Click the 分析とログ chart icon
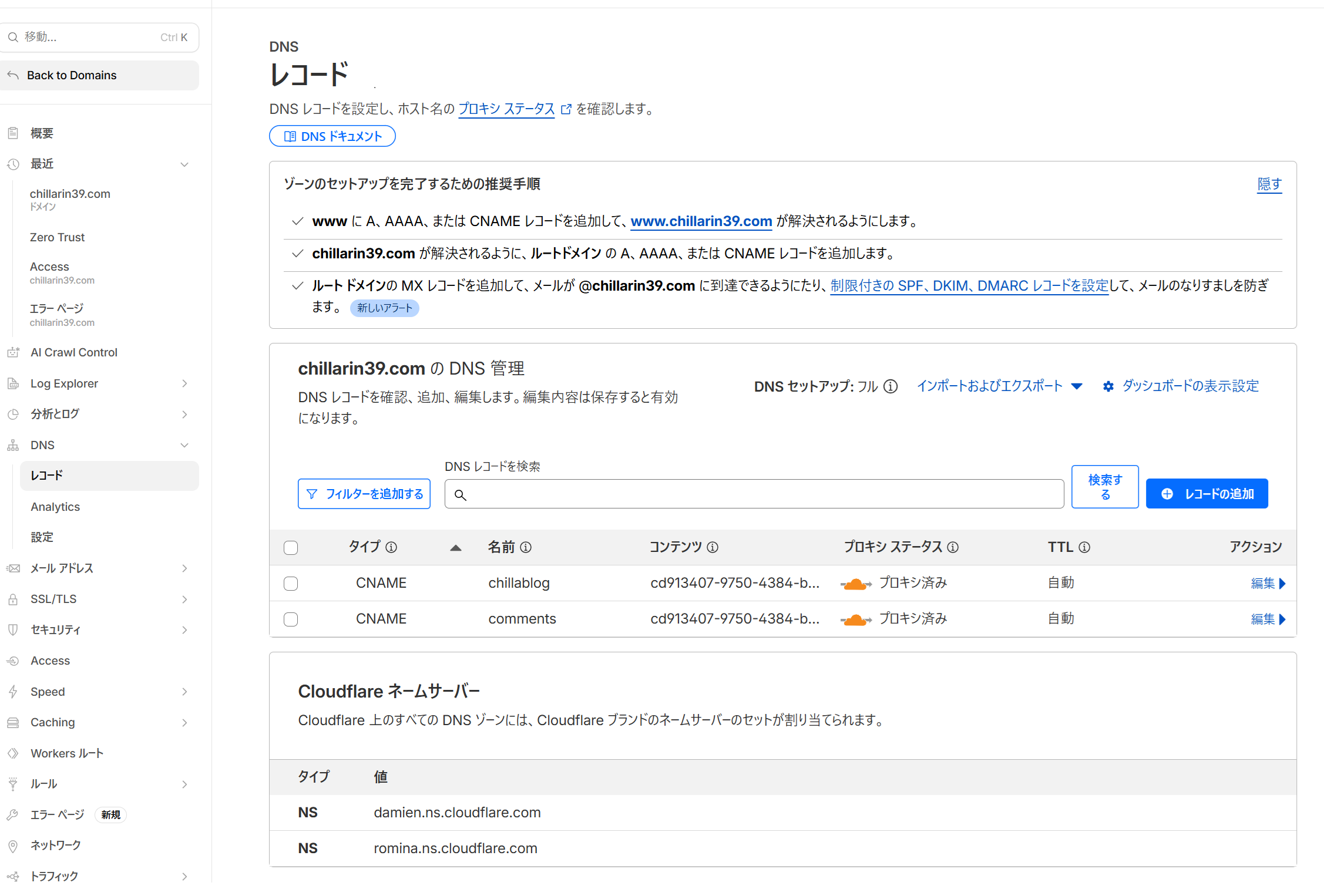 tap(13, 414)
